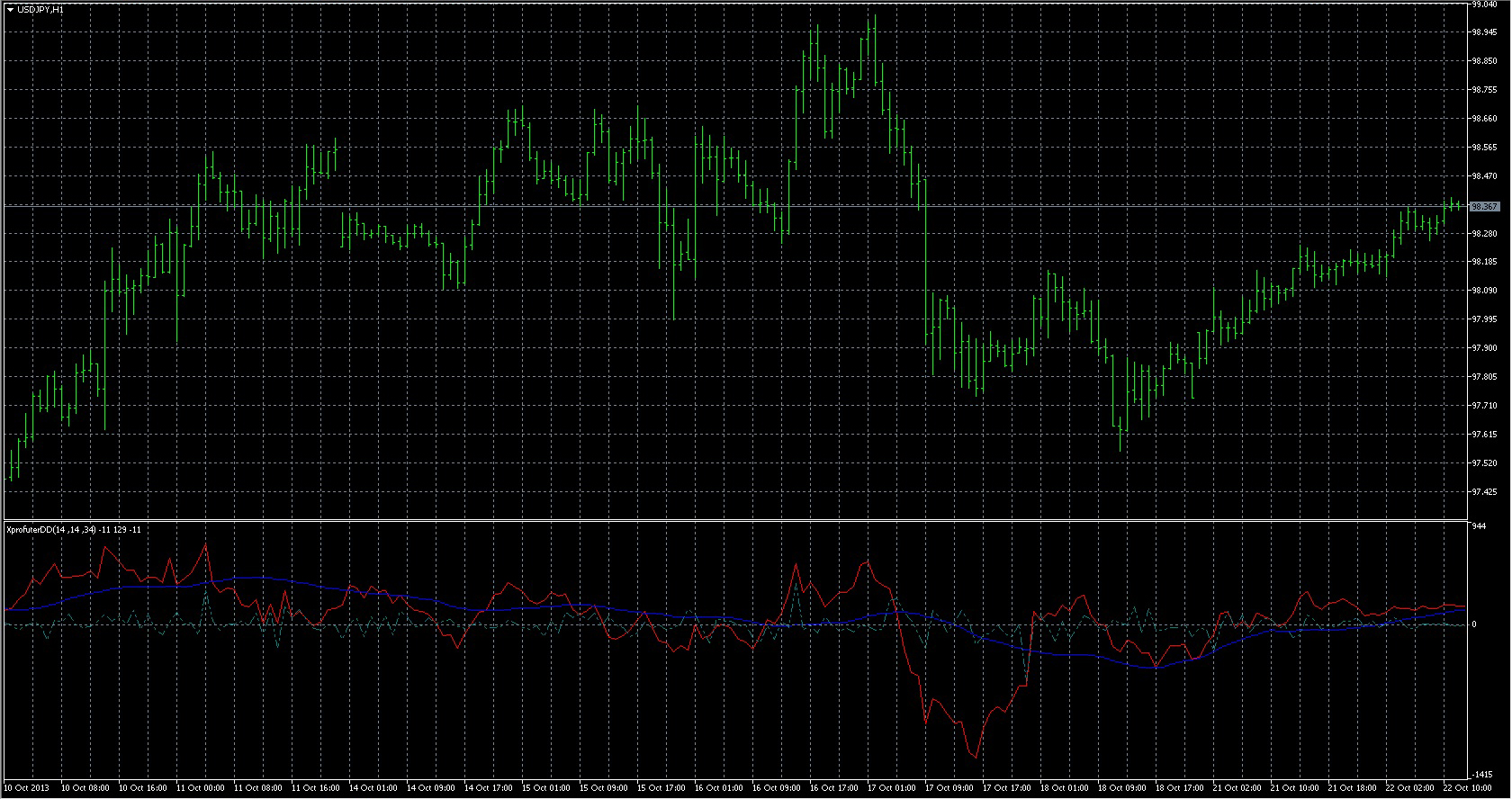Click the 98.660 price axis label
The height and width of the screenshot is (799, 1512).
1484,119
